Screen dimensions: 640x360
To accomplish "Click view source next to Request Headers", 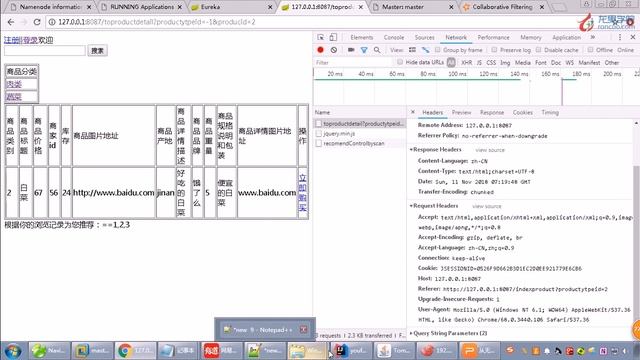I will (x=487, y=207).
